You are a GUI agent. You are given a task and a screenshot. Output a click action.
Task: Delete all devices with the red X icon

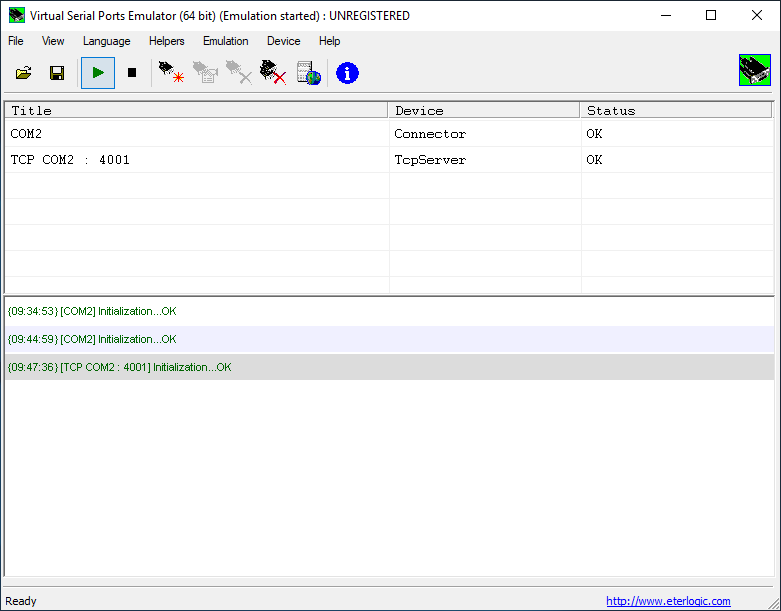273,73
